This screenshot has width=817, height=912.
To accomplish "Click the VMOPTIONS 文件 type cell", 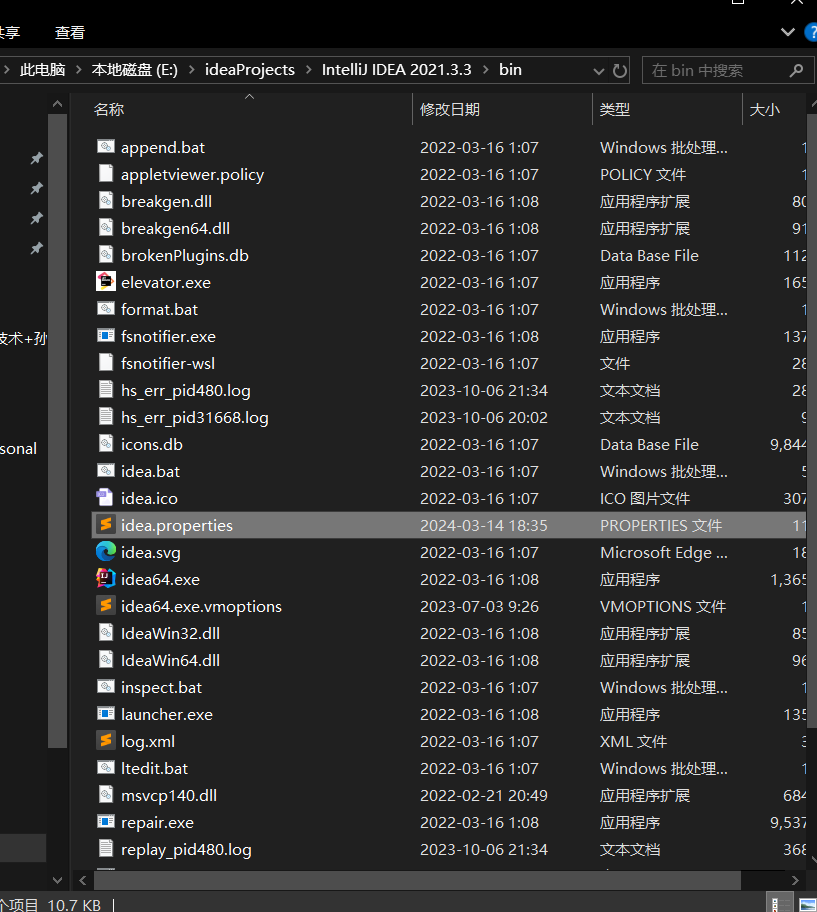I will click(663, 606).
